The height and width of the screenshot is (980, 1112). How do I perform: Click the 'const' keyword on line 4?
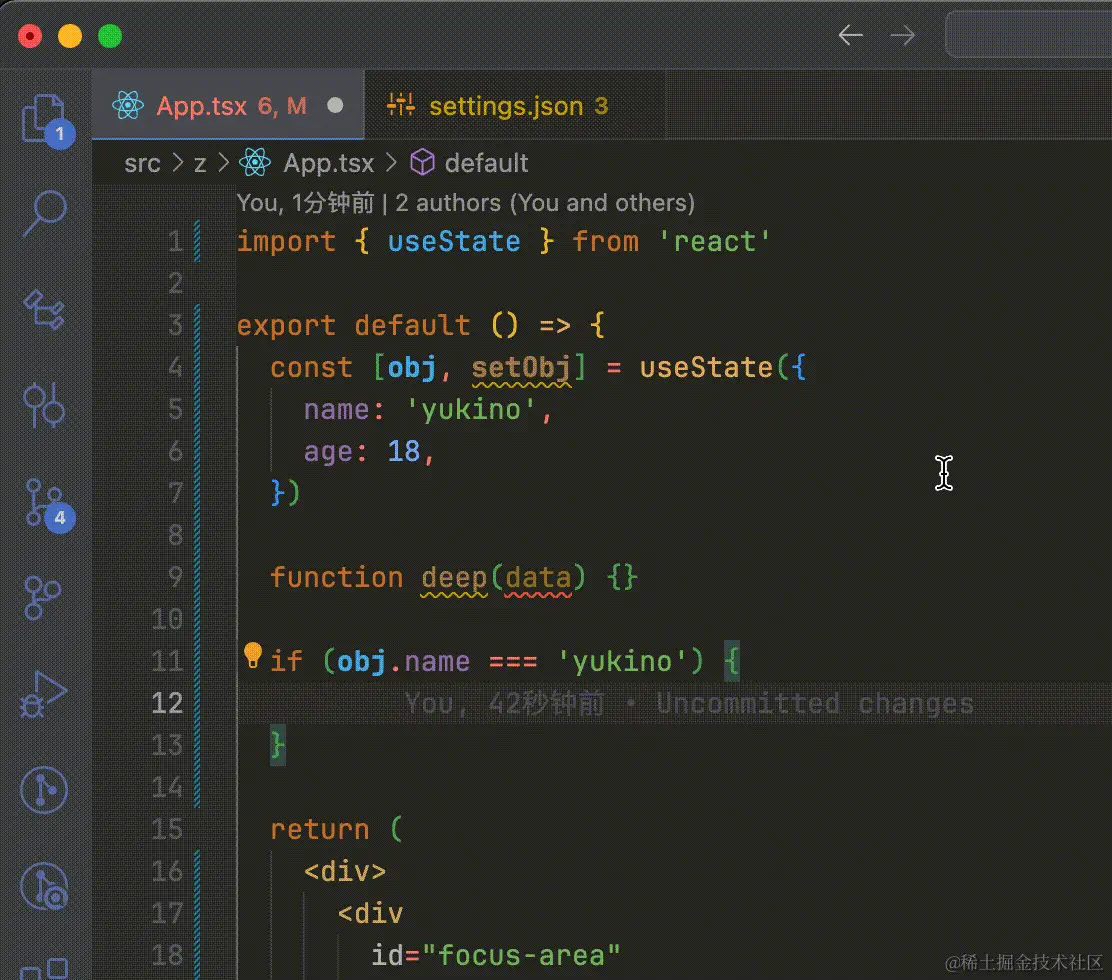(x=311, y=368)
